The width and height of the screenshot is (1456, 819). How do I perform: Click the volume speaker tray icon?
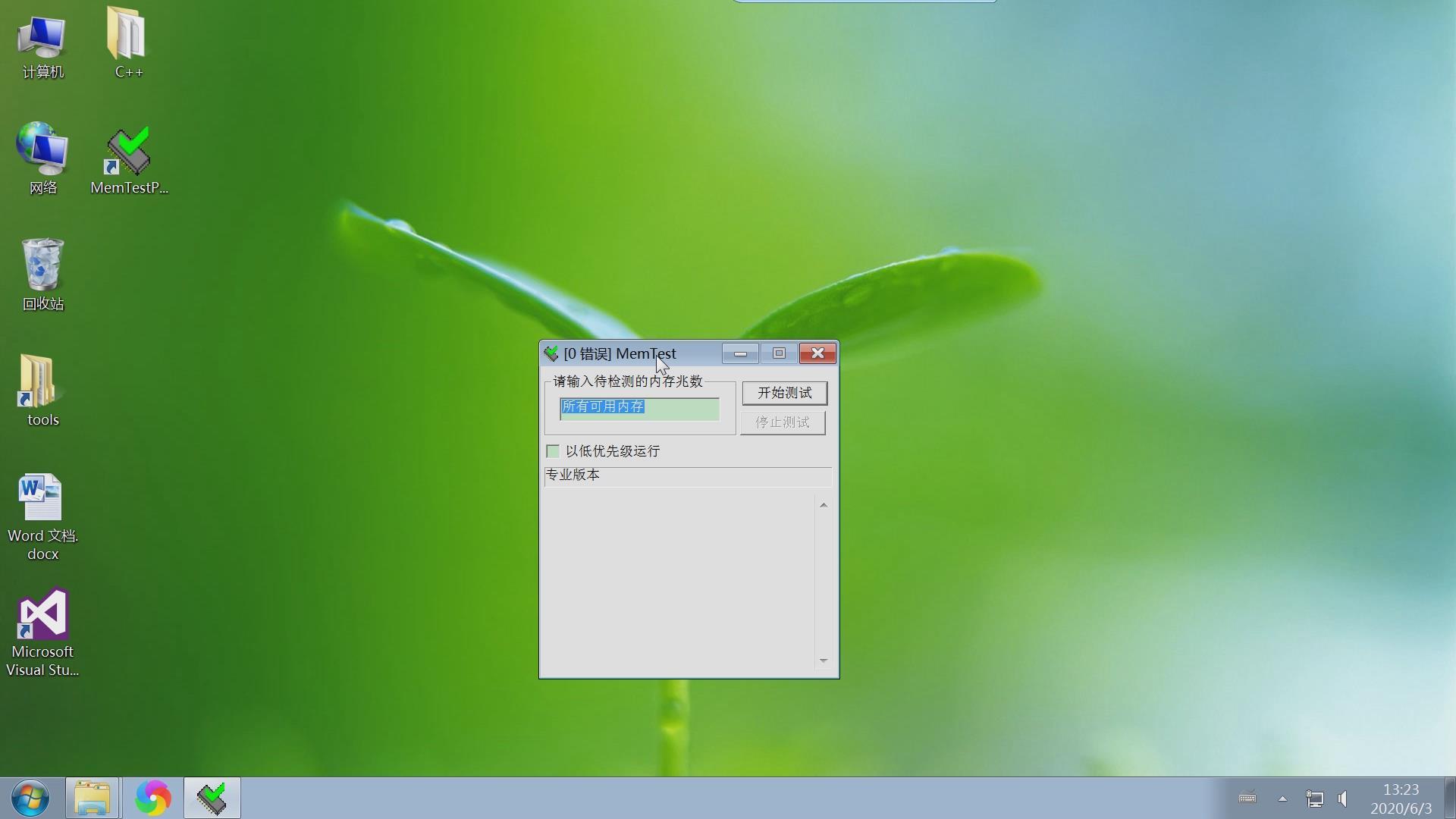1343,799
